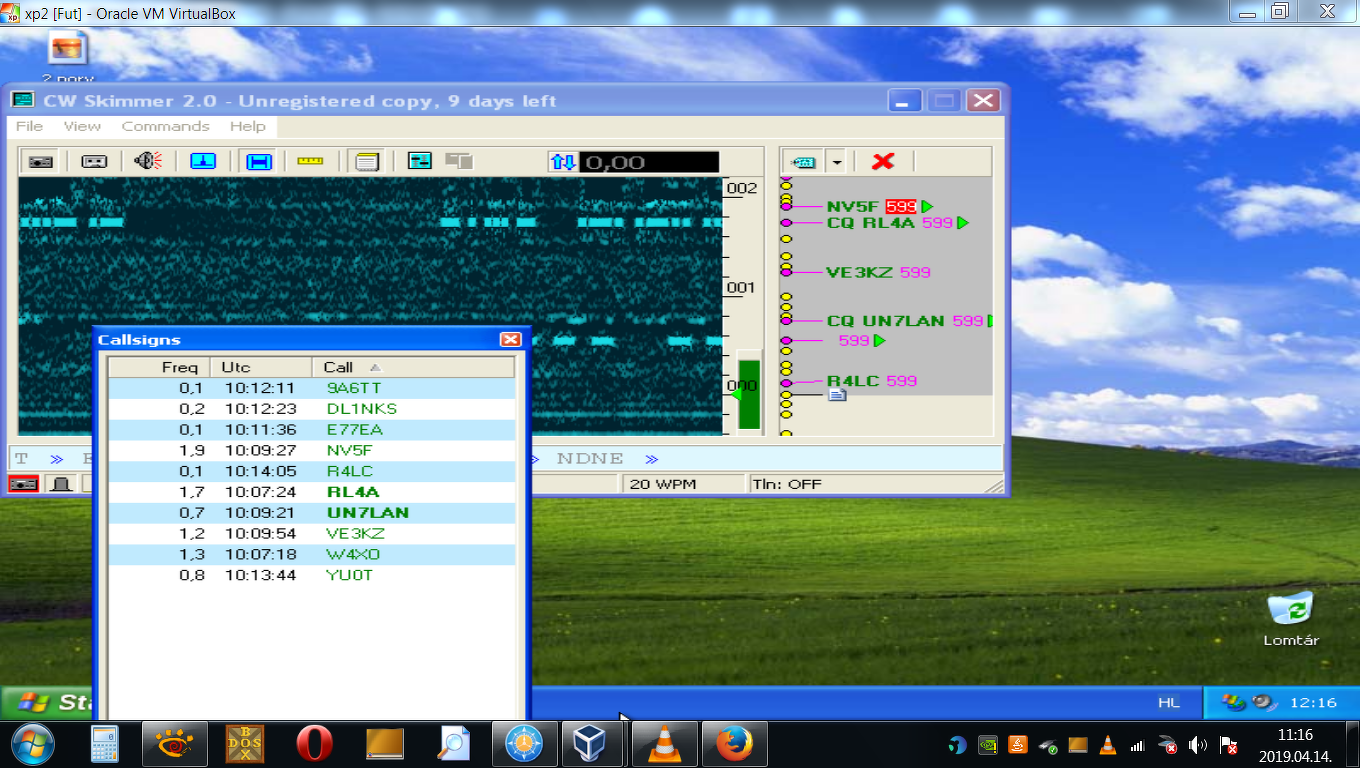Select the VE3KZ row in Callsigns list
This screenshot has width=1360, height=768.
[x=312, y=534]
